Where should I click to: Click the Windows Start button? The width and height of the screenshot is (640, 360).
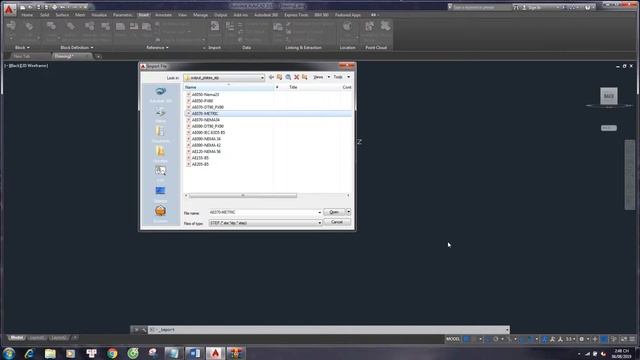[x=9, y=353]
